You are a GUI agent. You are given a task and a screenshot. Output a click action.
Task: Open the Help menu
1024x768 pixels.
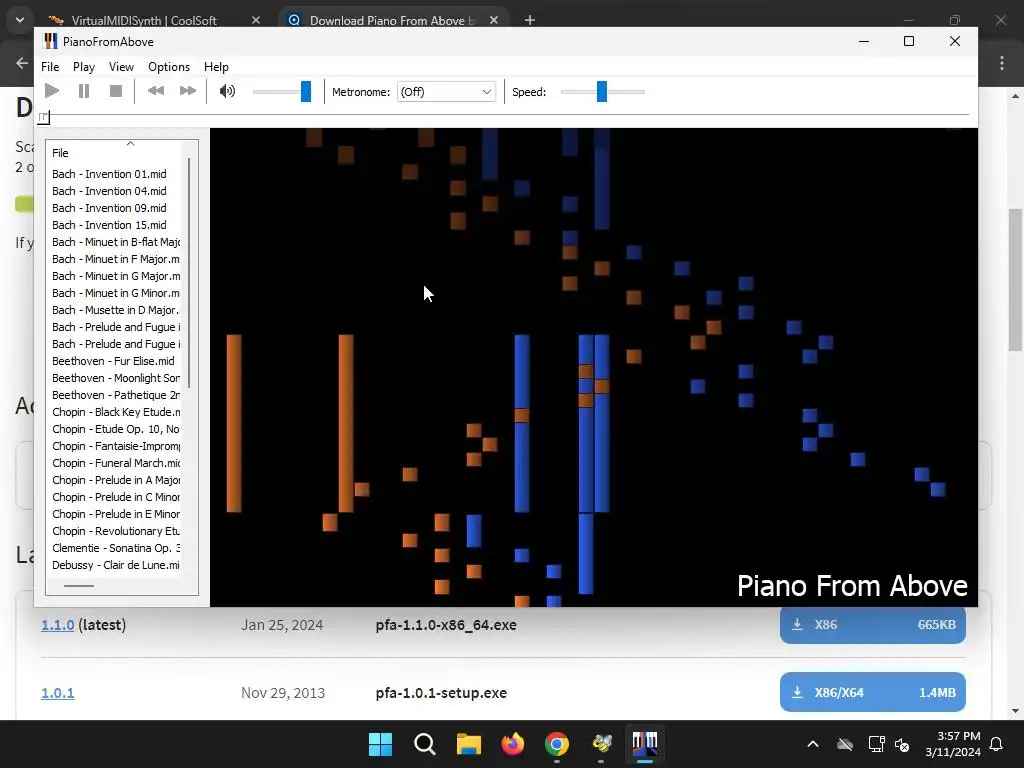[216, 67]
